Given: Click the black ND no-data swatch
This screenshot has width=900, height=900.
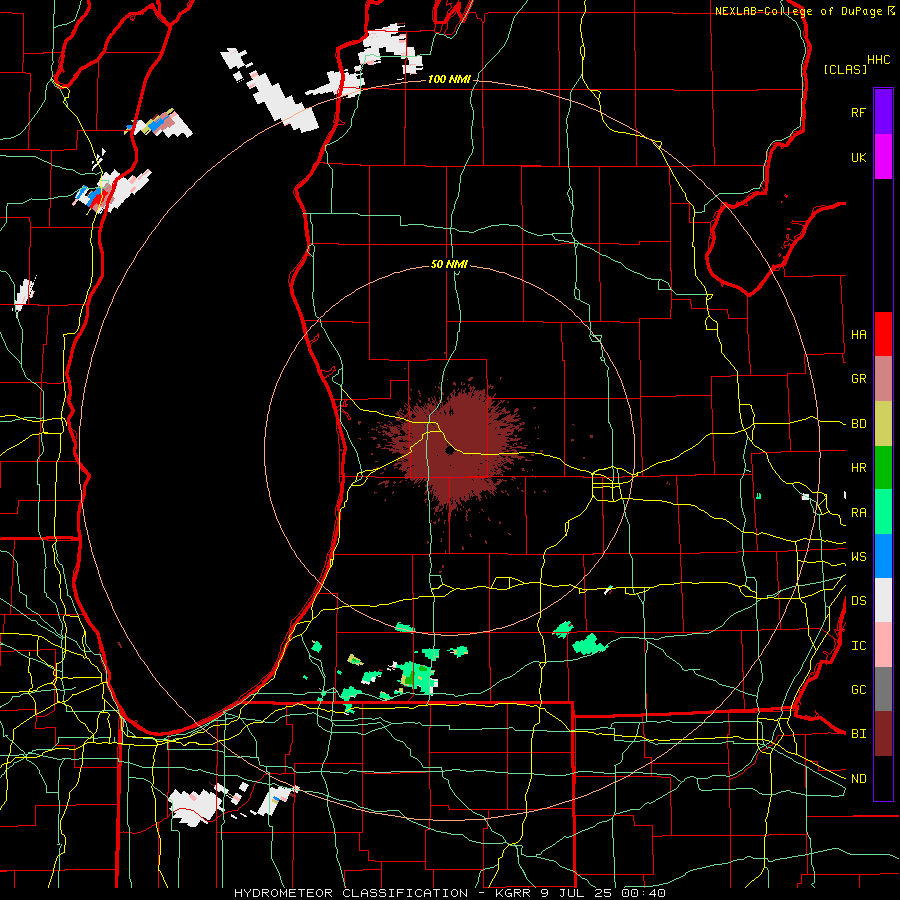Looking at the screenshot, I should point(883,778).
